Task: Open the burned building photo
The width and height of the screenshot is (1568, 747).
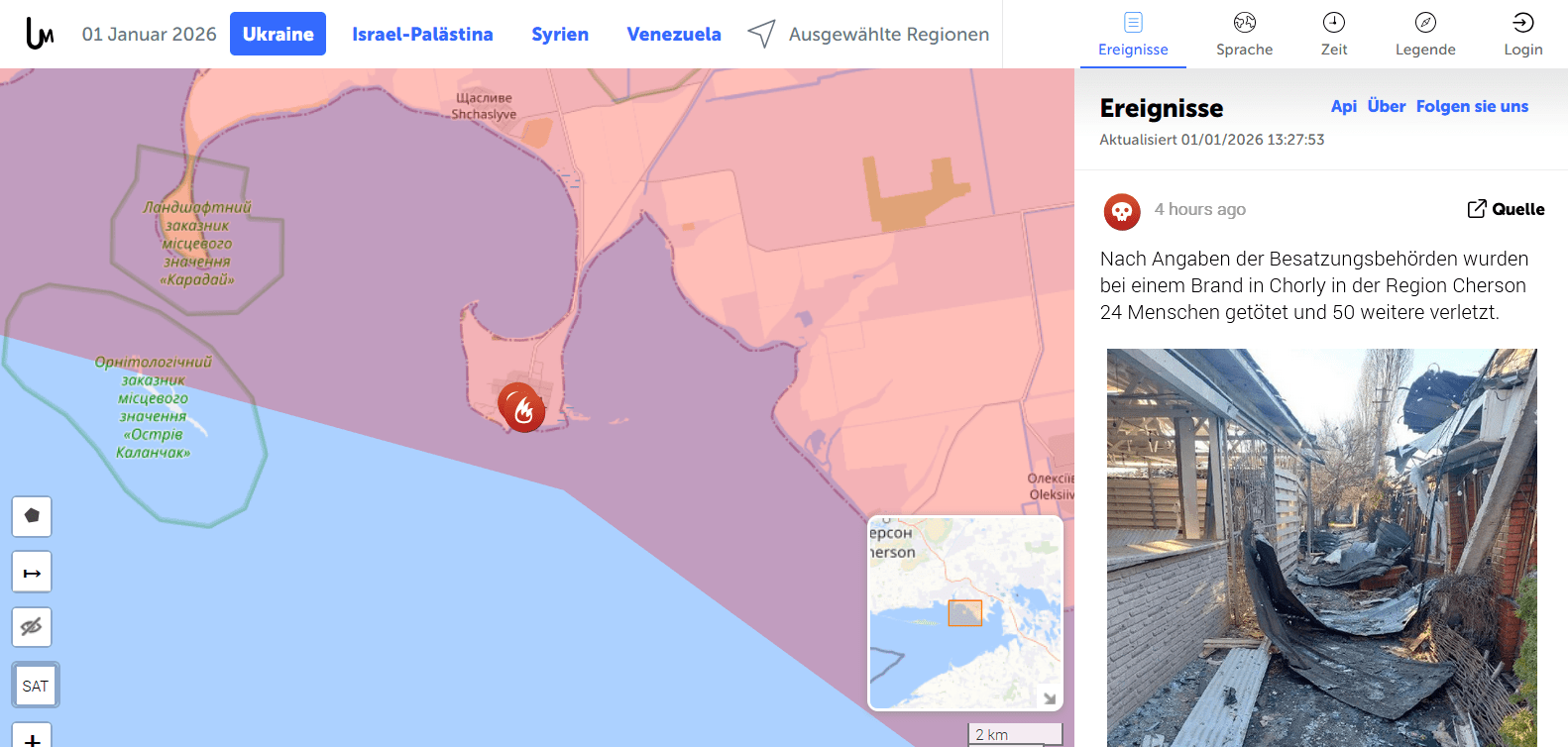Action: point(1322,547)
